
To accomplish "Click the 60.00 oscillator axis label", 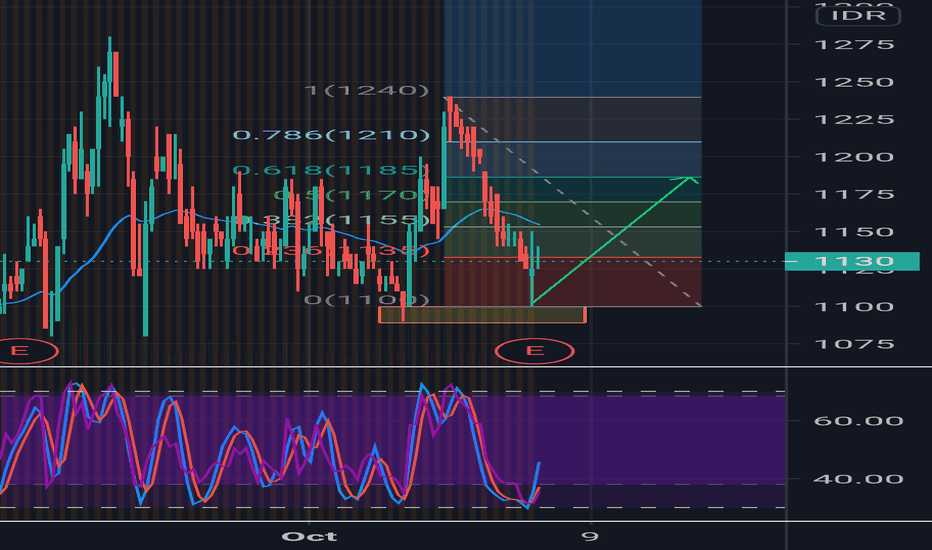I will [x=858, y=421].
